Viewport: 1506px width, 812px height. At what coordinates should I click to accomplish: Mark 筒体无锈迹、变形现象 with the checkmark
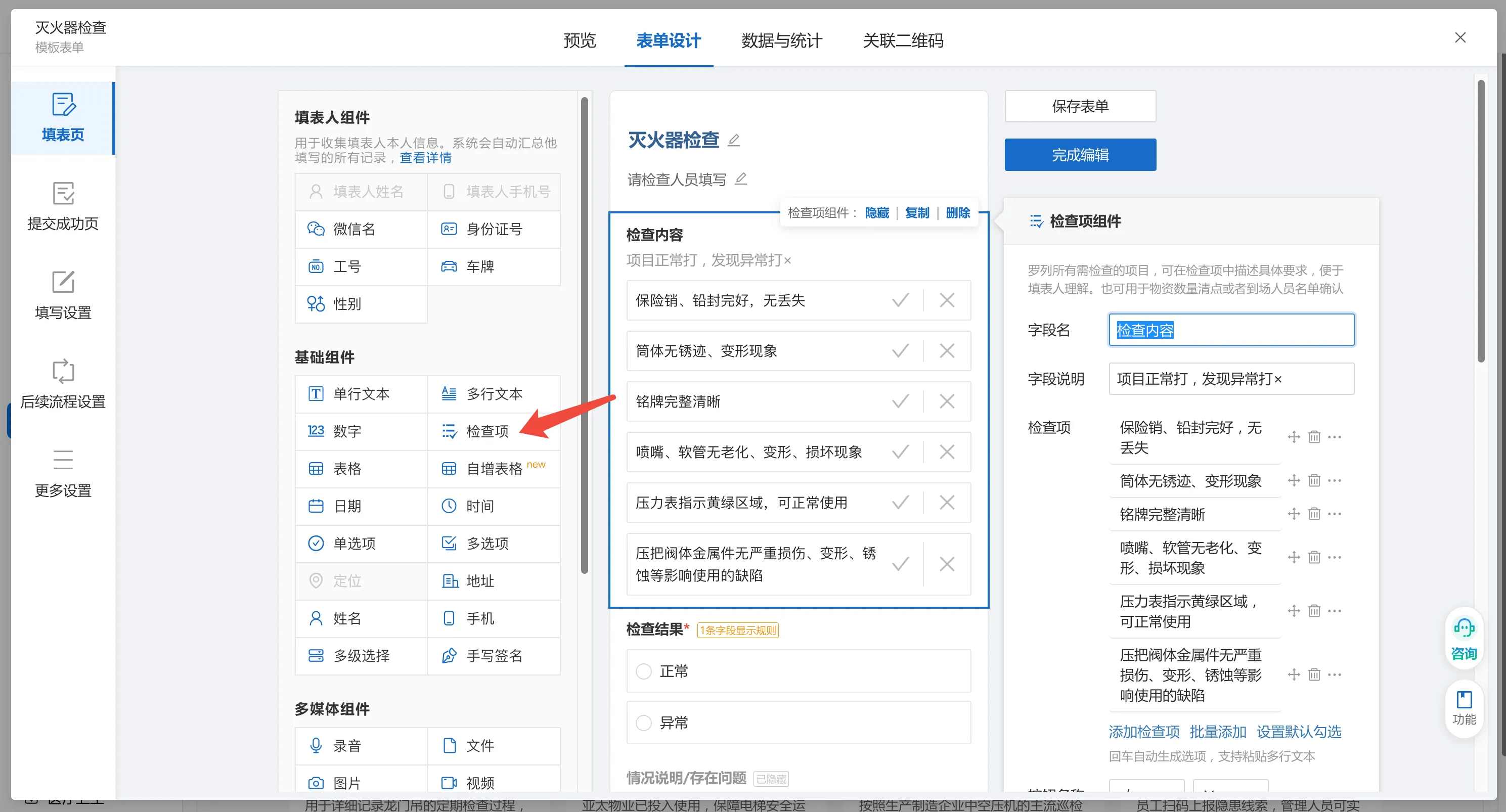[x=900, y=351]
